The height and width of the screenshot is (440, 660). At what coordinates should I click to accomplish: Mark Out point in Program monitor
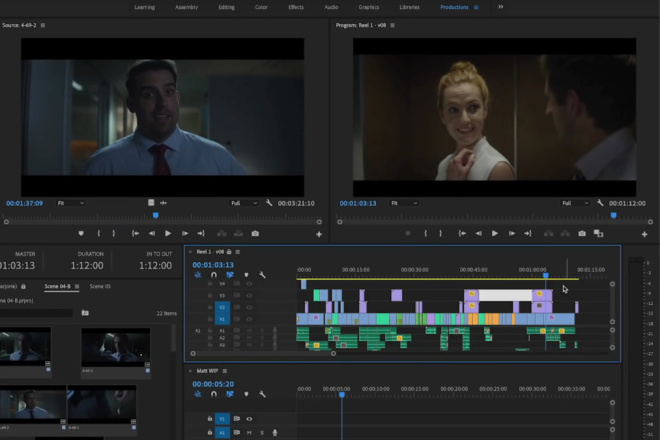(441, 234)
